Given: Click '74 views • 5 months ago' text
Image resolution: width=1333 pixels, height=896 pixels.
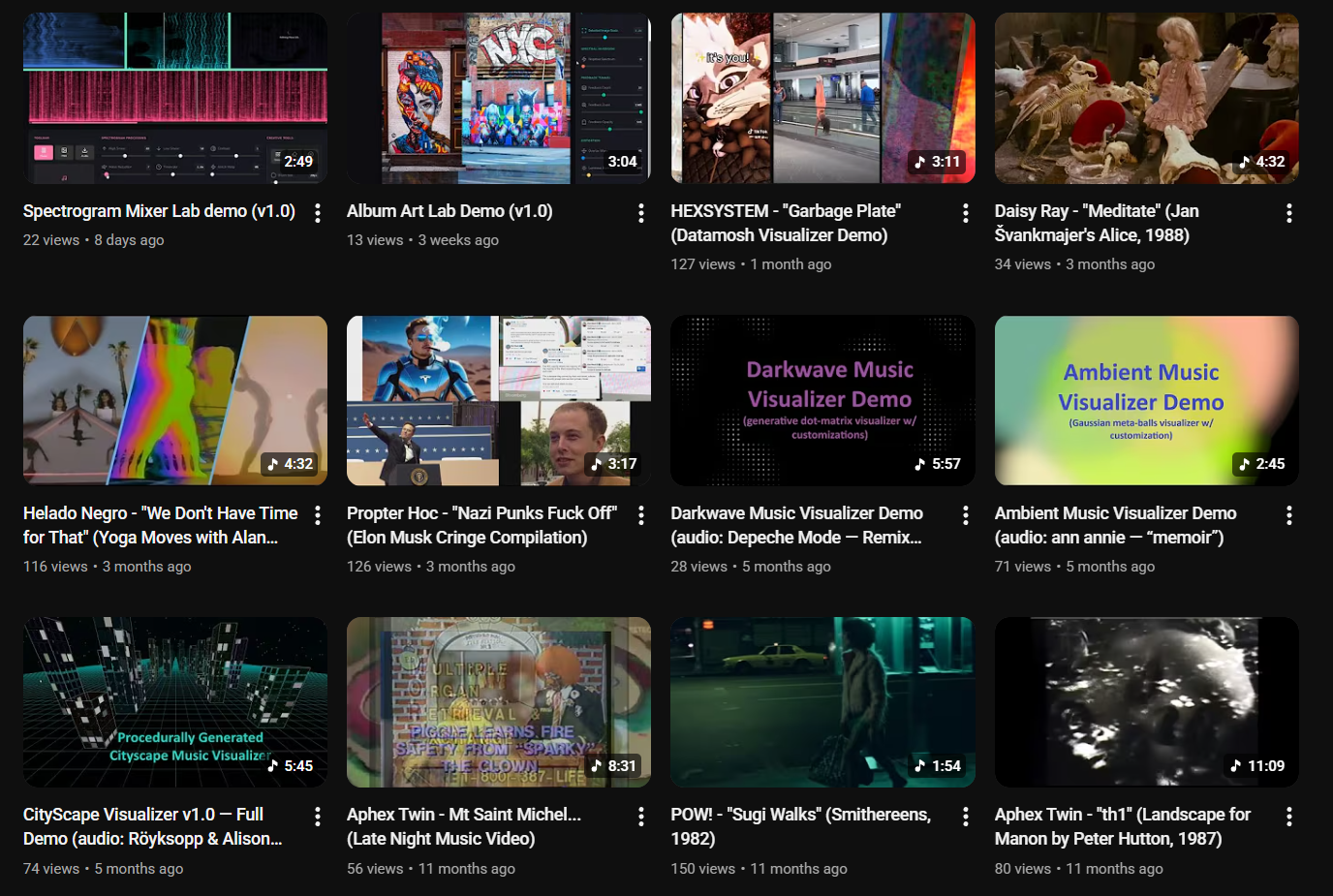Looking at the screenshot, I should click(104, 869).
